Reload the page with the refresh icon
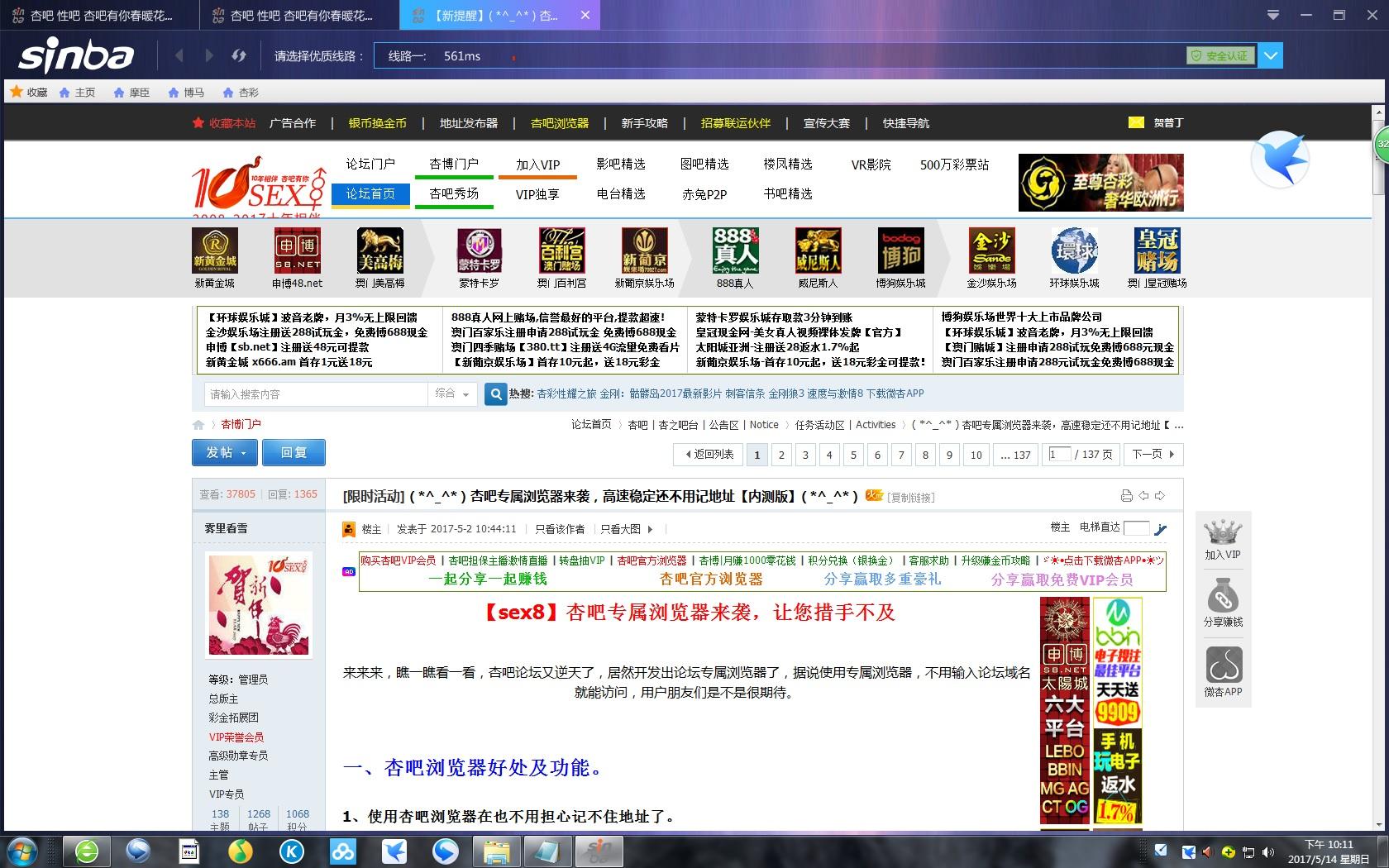The image size is (1389, 868). pos(239,55)
